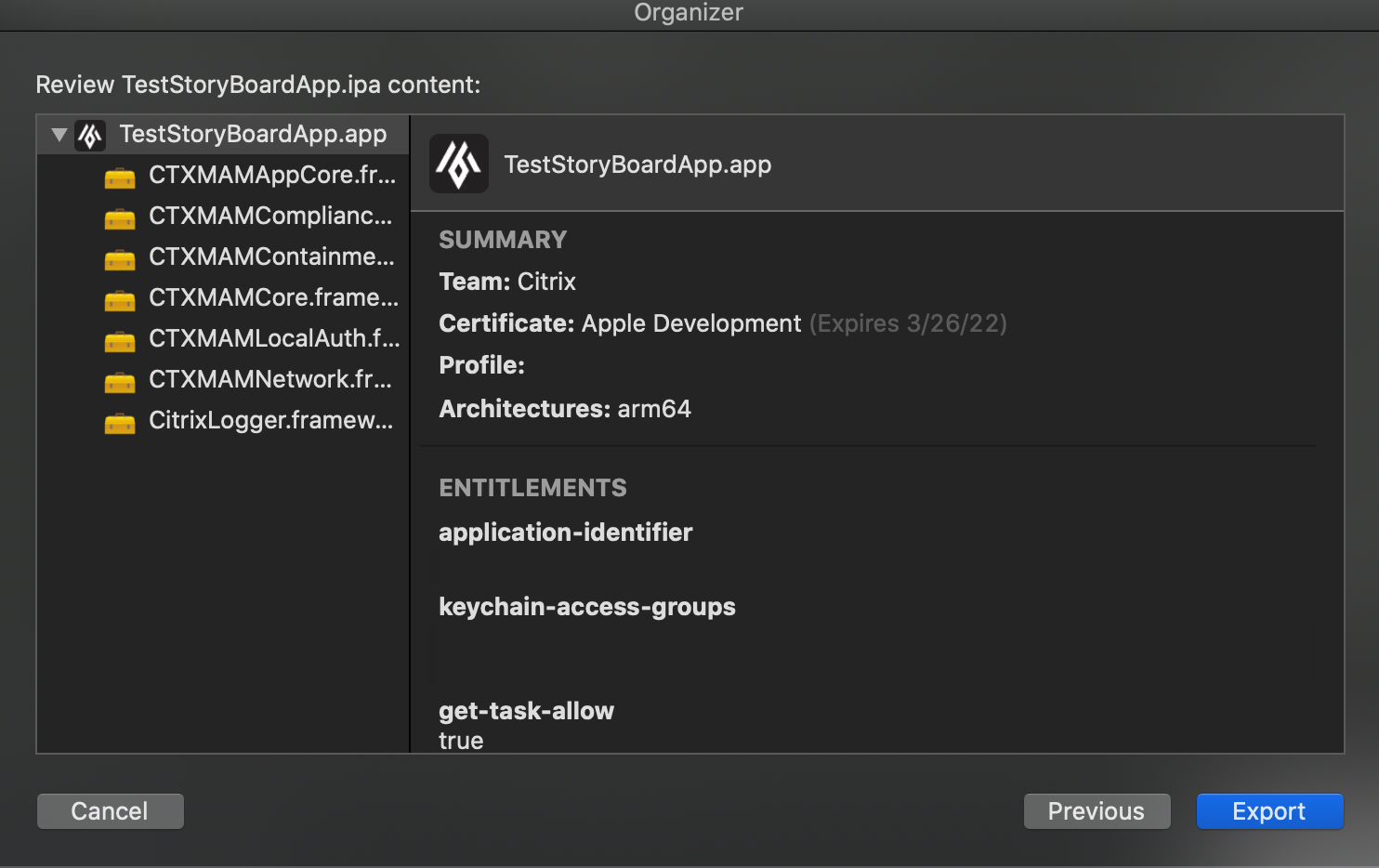Click the CitrixLogger framework toolbox icon
The width and height of the screenshot is (1379, 868).
click(x=120, y=422)
